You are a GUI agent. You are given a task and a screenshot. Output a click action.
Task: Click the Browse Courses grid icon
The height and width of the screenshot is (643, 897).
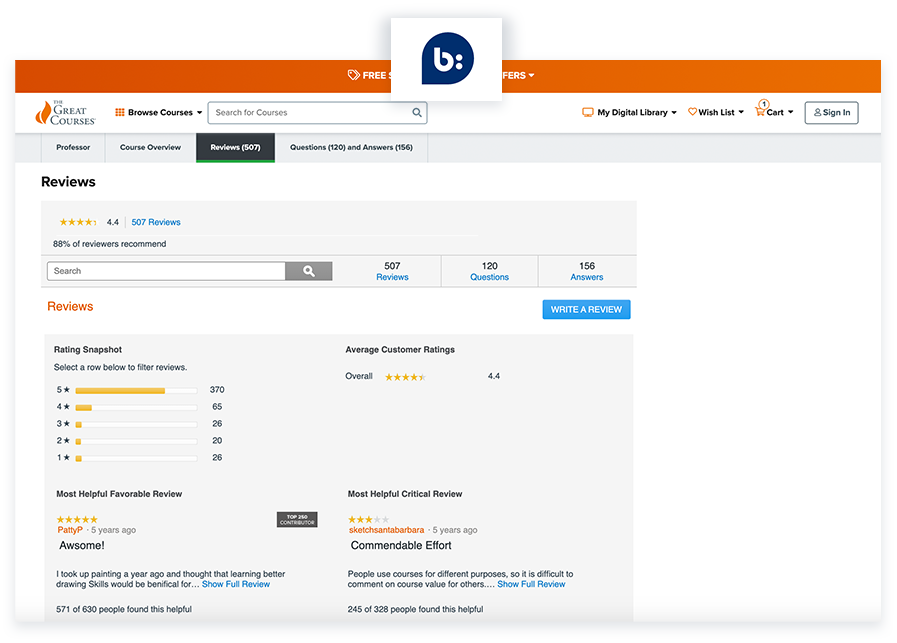pos(120,112)
